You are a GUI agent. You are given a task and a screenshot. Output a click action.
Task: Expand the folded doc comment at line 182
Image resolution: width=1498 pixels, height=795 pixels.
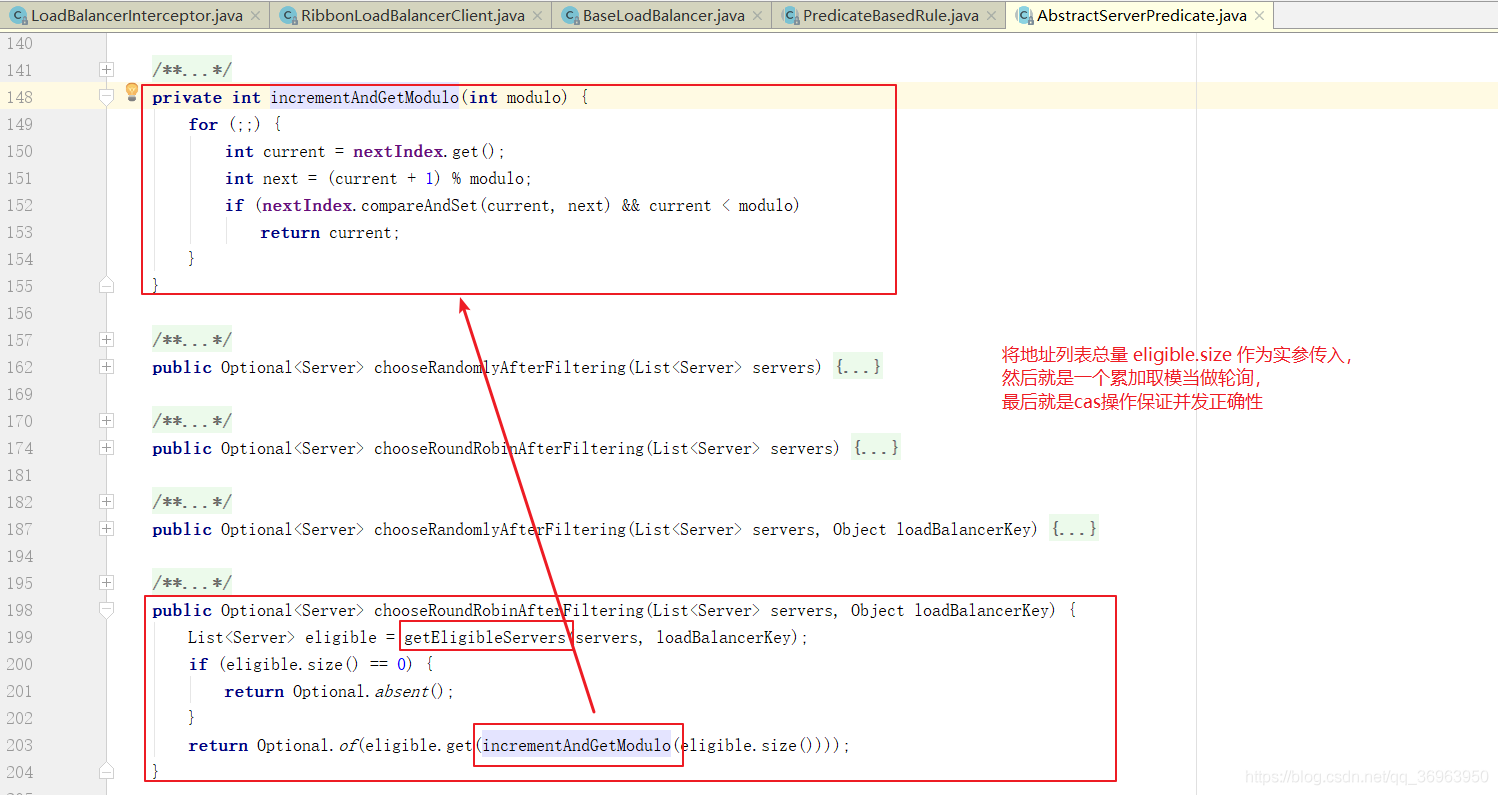106,502
